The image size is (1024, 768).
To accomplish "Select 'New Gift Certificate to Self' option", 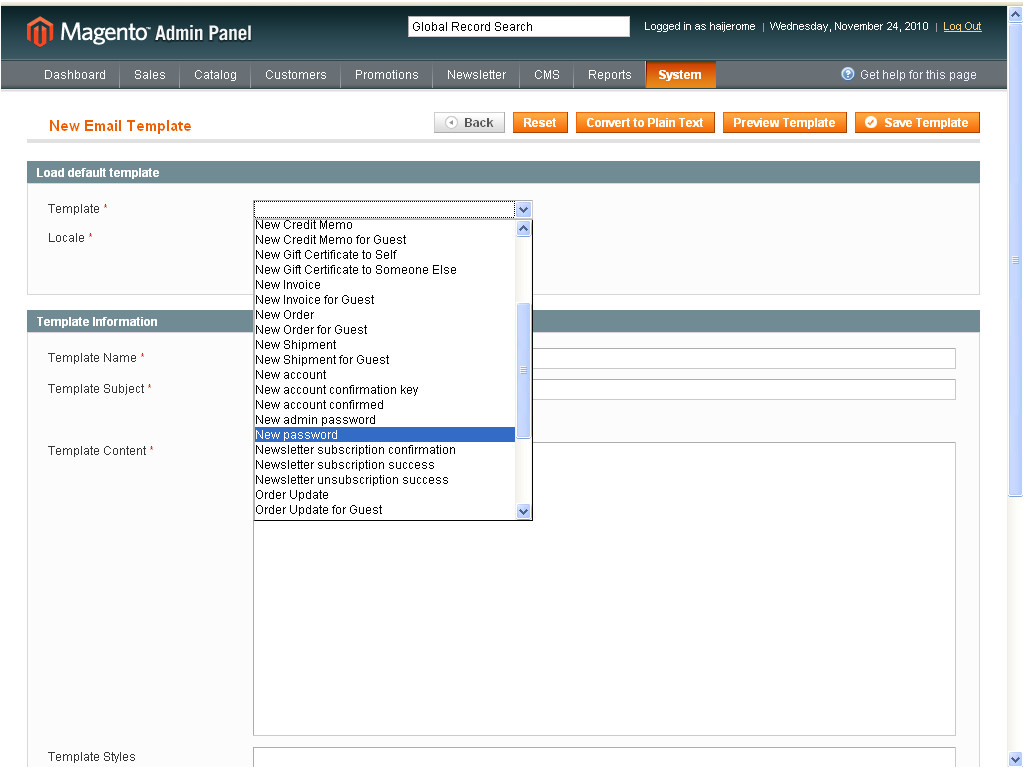I will tap(385, 255).
